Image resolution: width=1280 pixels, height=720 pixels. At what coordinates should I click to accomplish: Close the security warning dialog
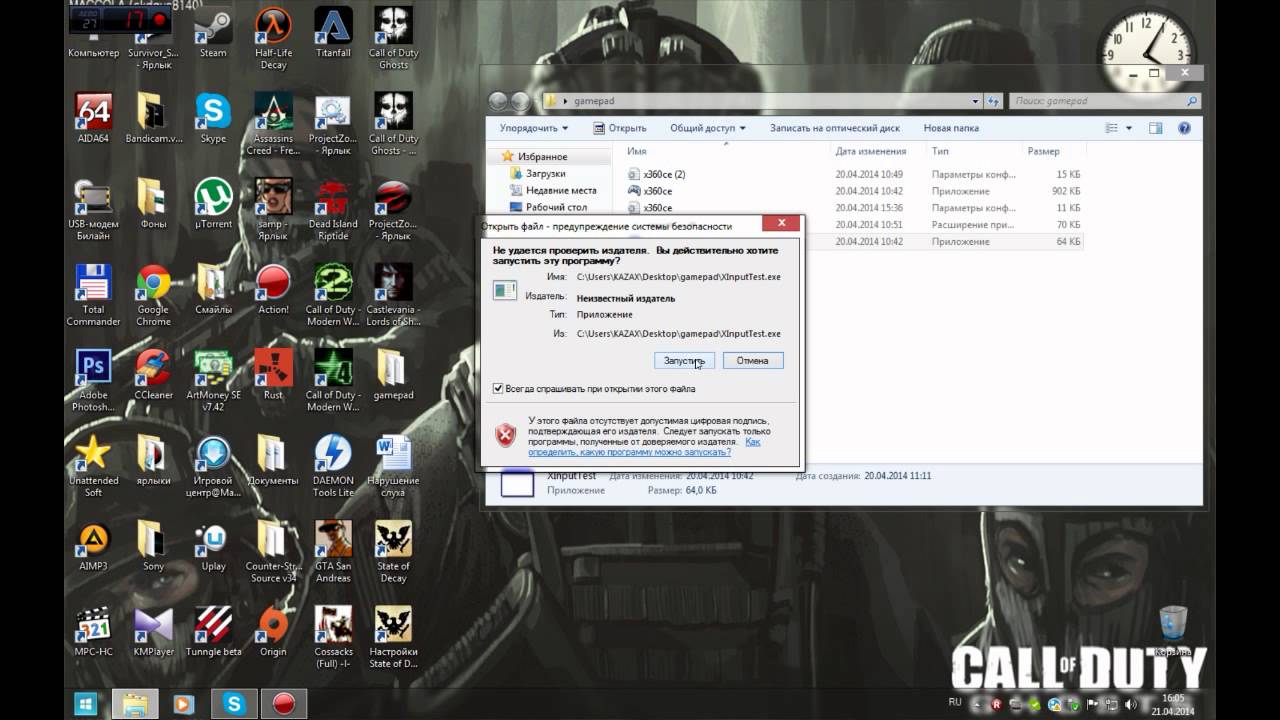pos(781,222)
